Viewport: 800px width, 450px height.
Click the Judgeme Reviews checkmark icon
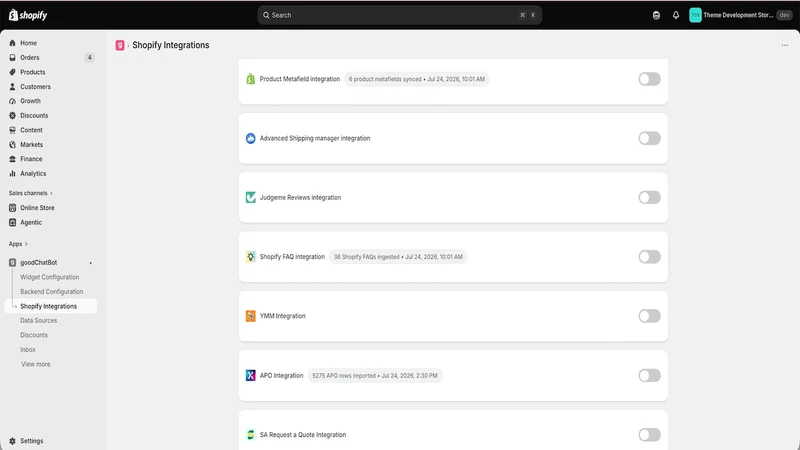point(251,197)
